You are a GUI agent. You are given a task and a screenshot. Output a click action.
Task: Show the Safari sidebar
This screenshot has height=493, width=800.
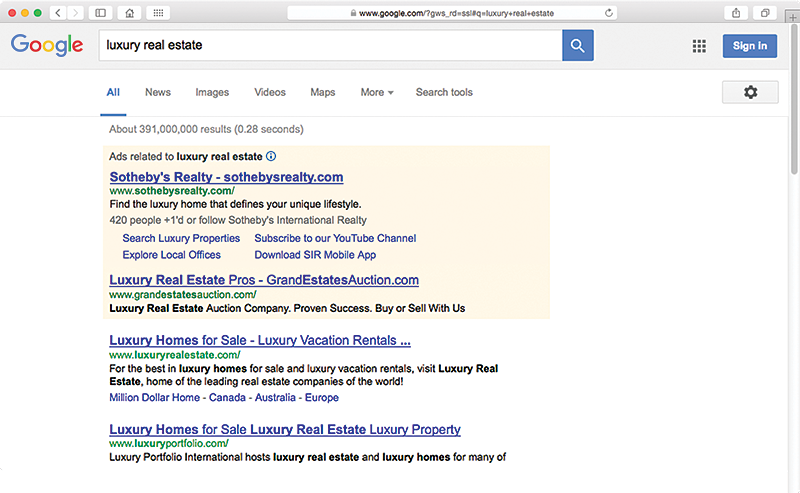tap(101, 13)
